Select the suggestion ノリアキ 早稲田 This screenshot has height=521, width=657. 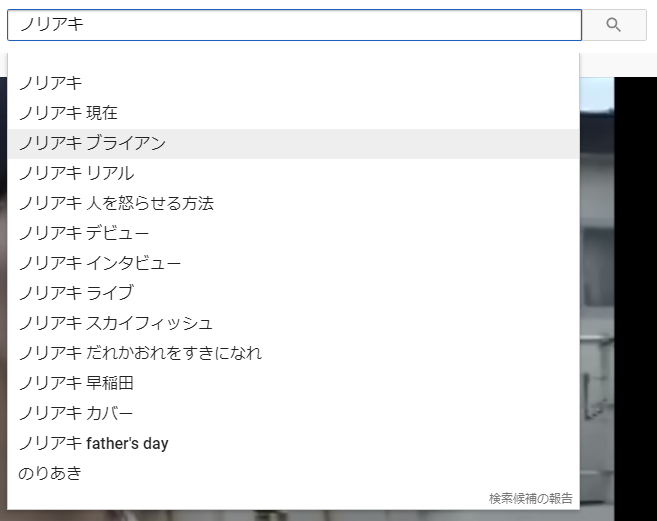pyautogui.click(x=293, y=384)
